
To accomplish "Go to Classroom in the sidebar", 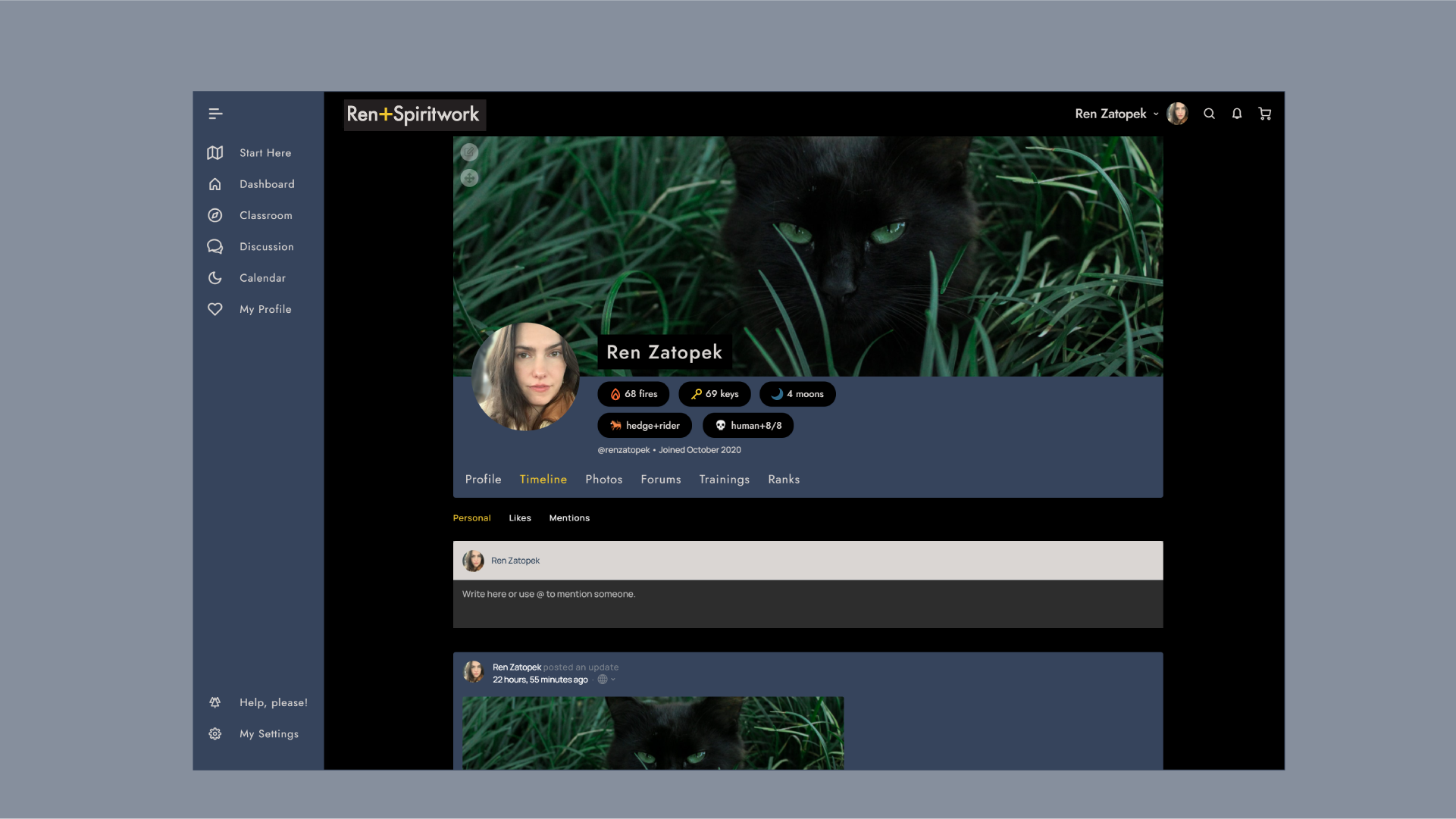I will [265, 215].
